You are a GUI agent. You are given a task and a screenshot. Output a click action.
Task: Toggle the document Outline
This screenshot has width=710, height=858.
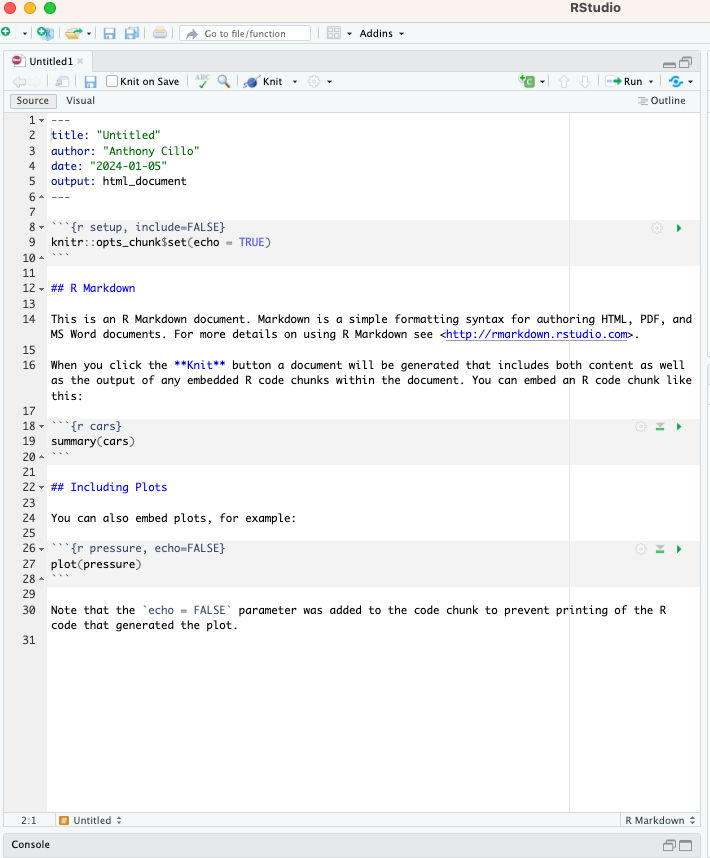click(x=661, y=101)
